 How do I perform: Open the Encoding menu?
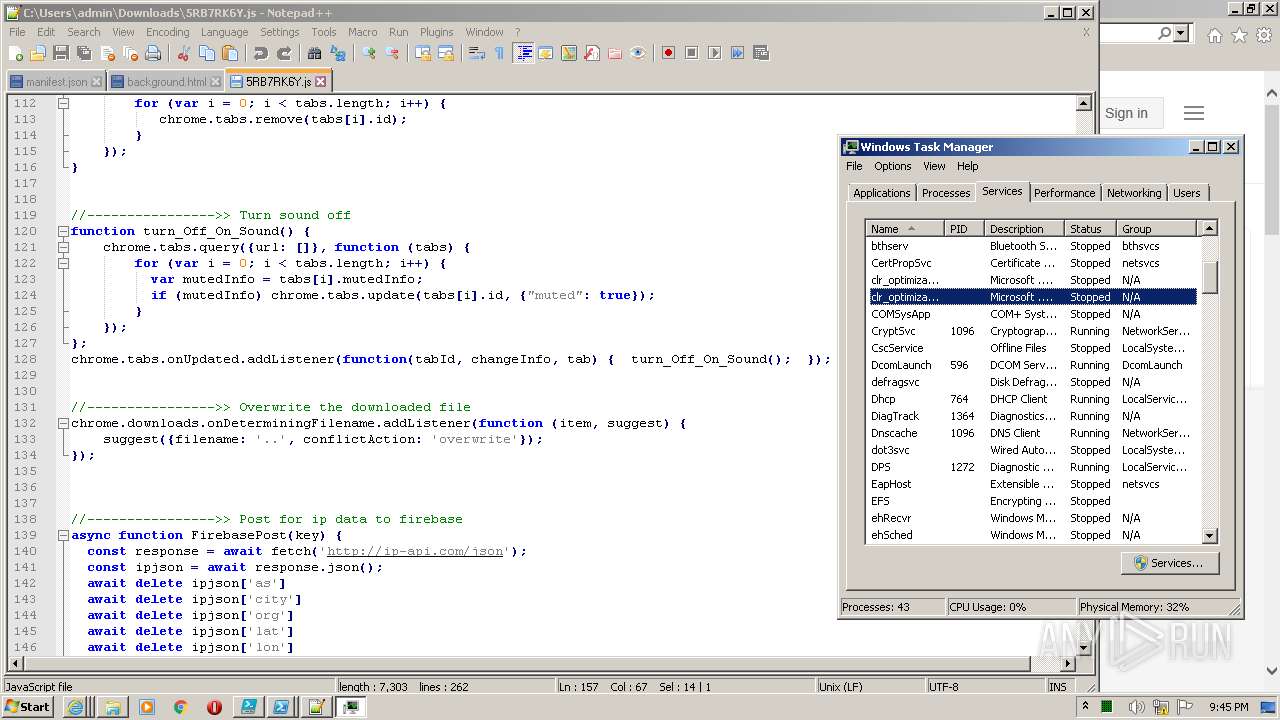(x=167, y=32)
